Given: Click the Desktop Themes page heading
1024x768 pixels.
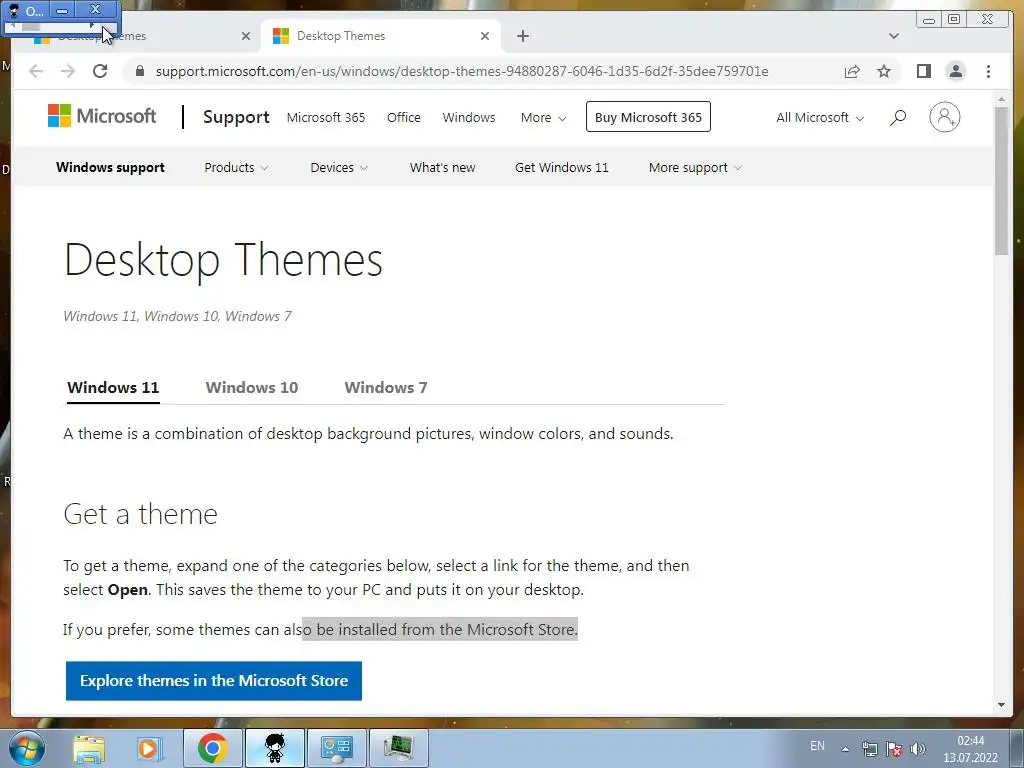Looking at the screenshot, I should [223, 260].
